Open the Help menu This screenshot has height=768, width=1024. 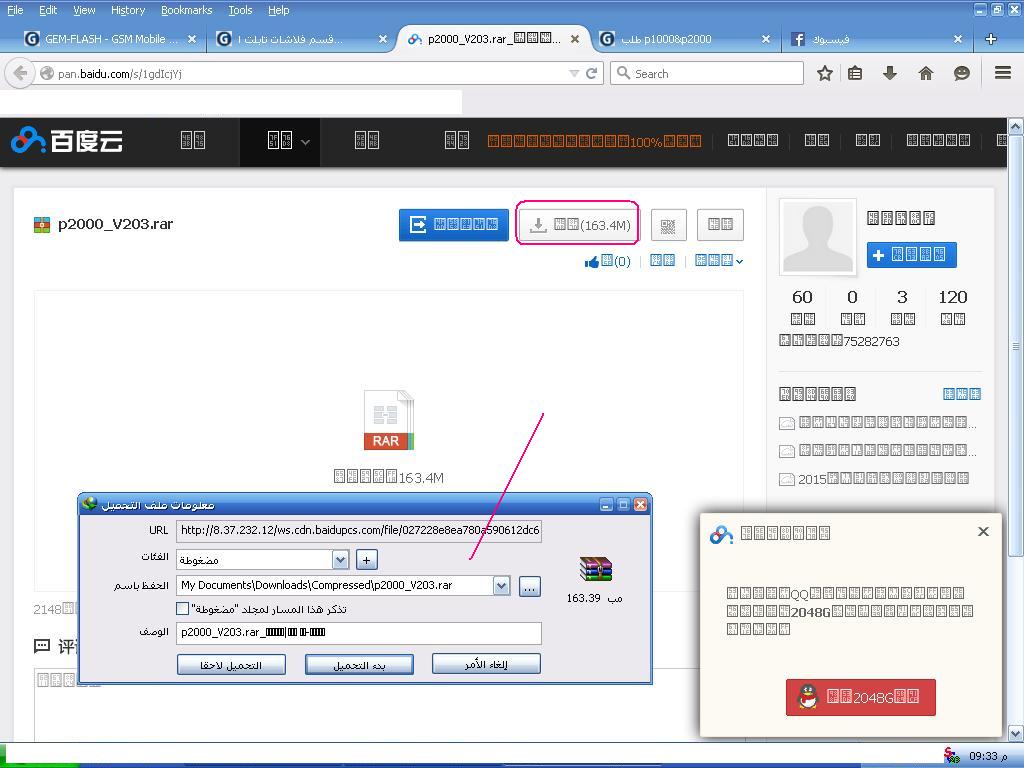click(x=278, y=10)
